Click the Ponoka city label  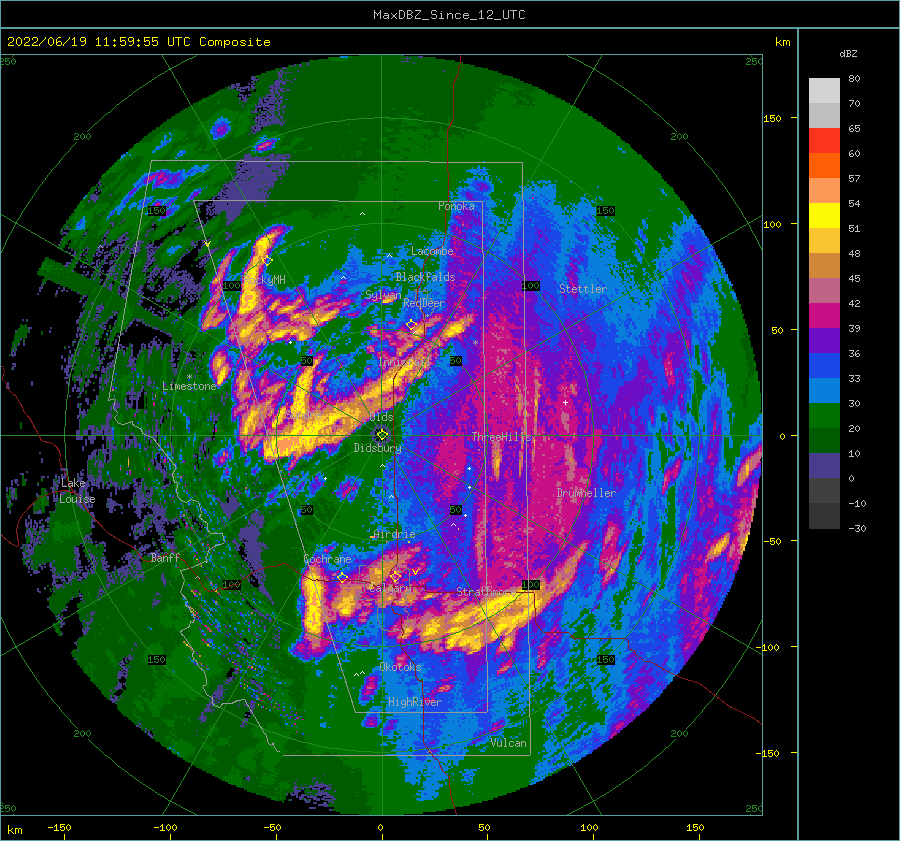point(456,206)
